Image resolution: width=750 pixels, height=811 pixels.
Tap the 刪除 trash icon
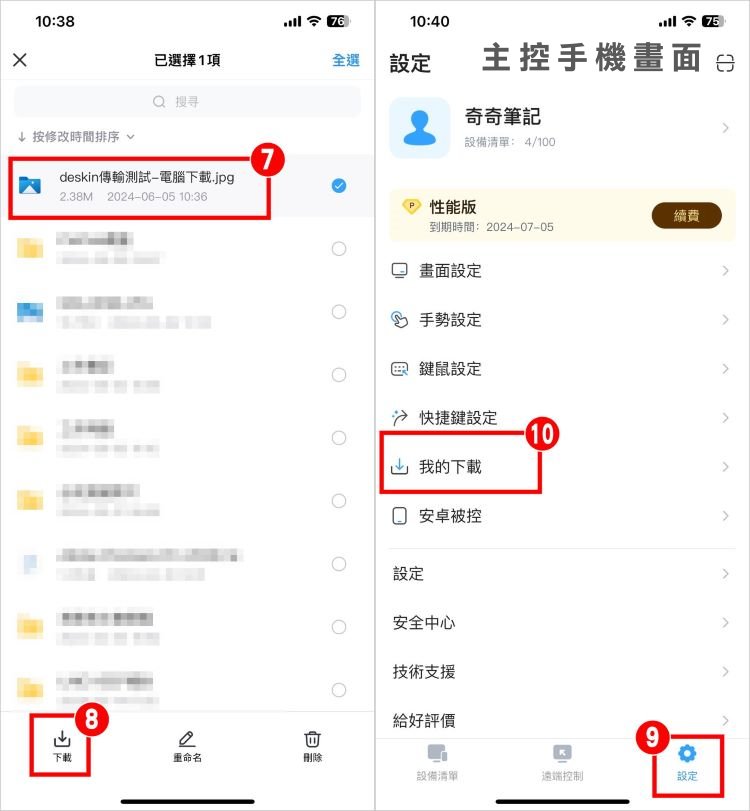tap(312, 740)
